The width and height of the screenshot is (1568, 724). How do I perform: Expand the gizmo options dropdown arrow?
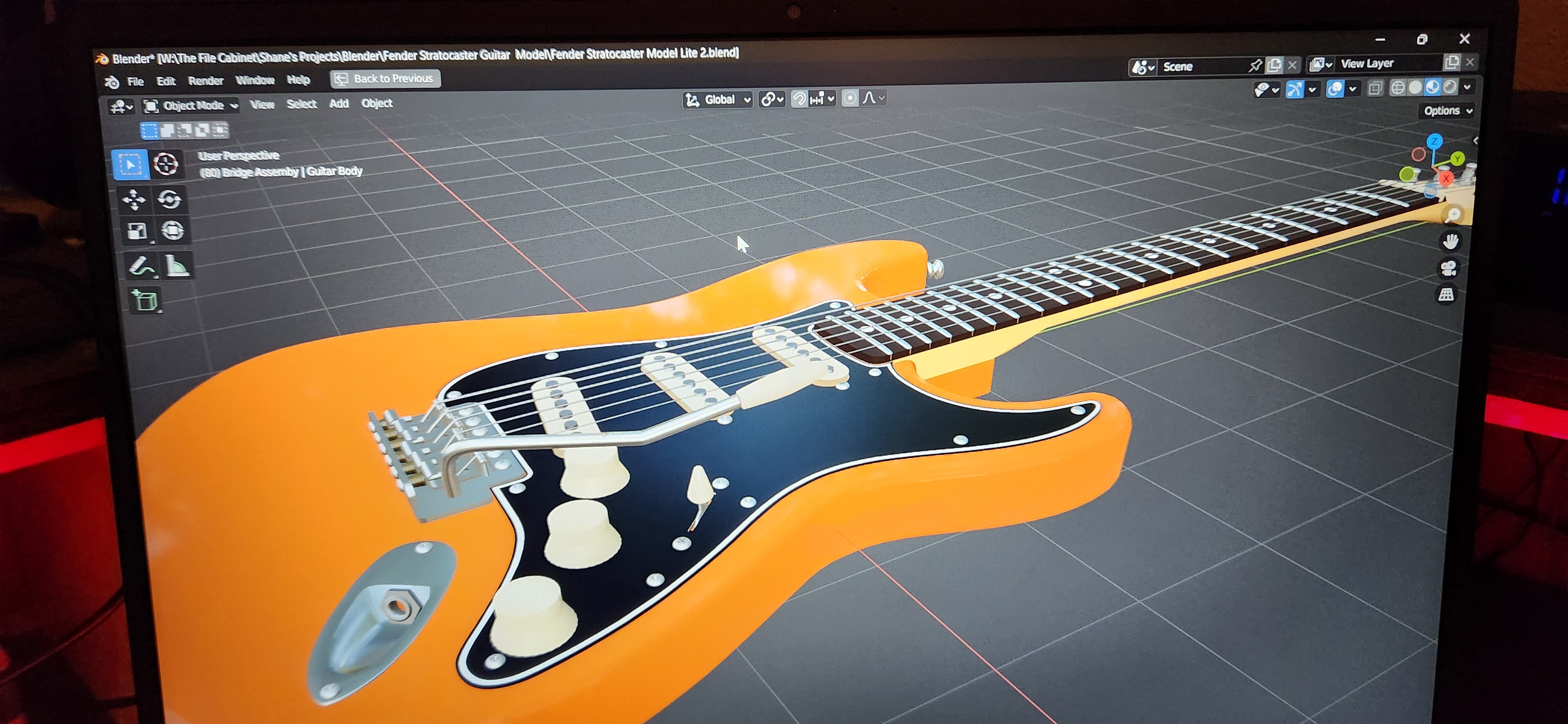coord(1312,89)
